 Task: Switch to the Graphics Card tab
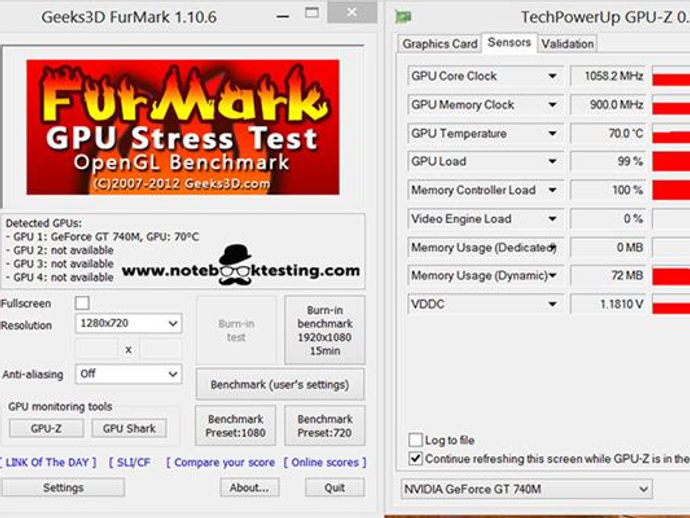tap(440, 44)
